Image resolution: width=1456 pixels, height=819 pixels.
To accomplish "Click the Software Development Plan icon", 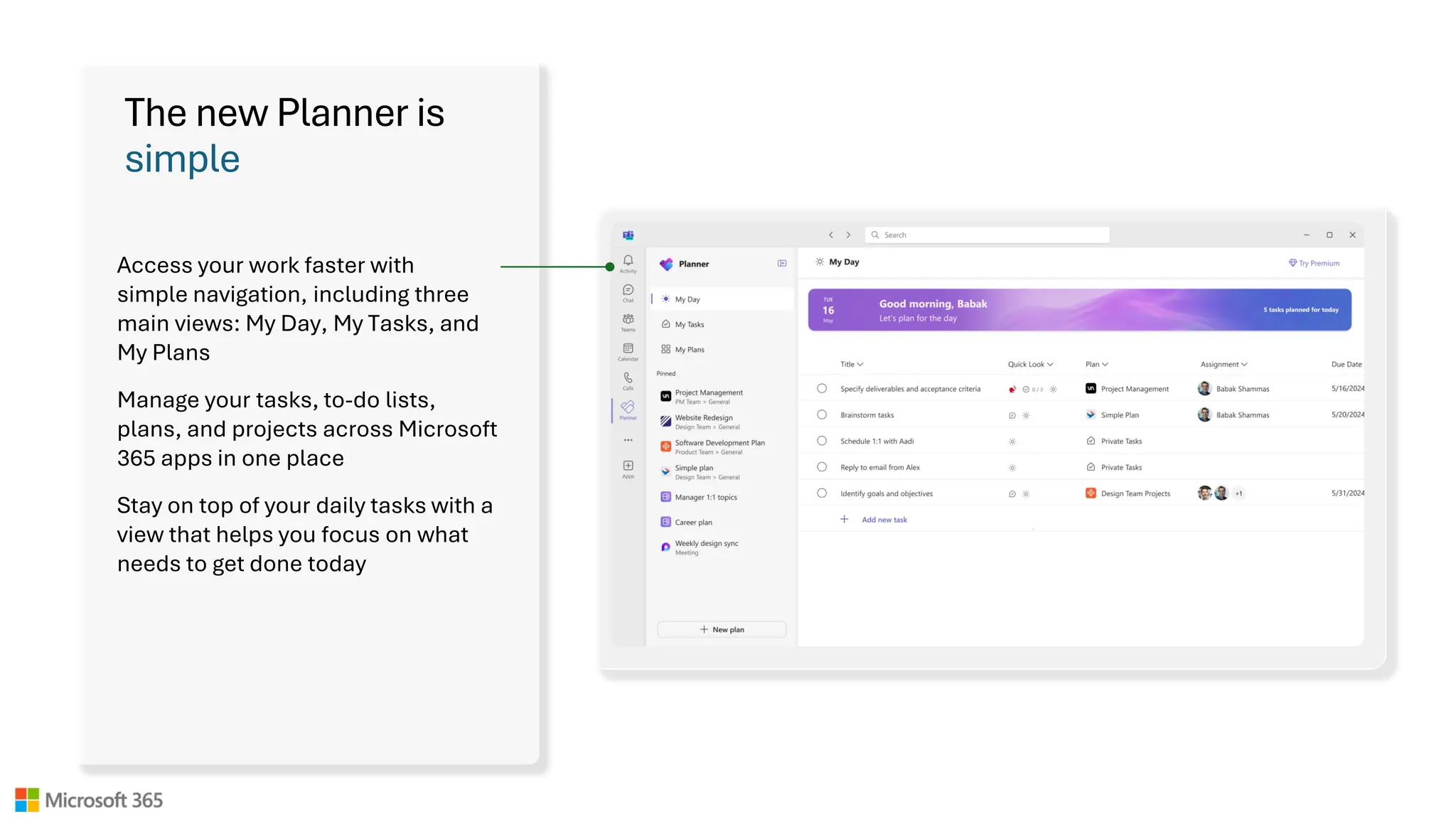I will [665, 446].
